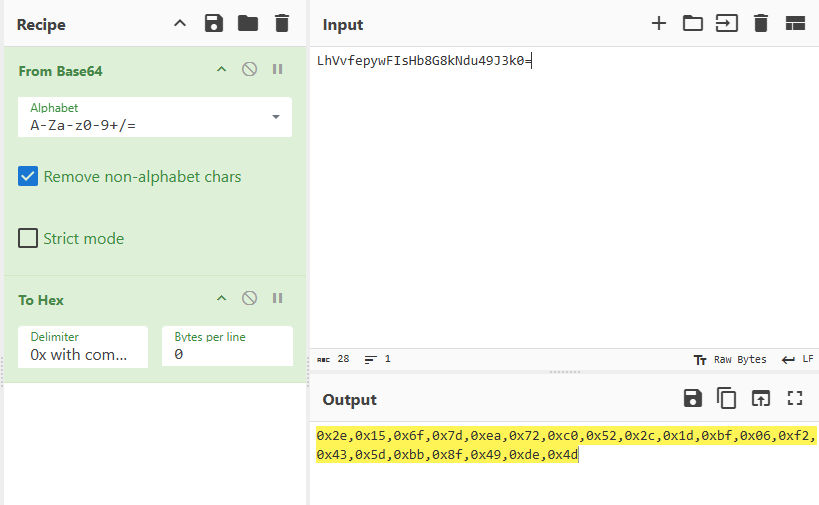Viewport: 819px width, 505px height.
Task: Collapse the From Base64 operation
Action: (221, 69)
